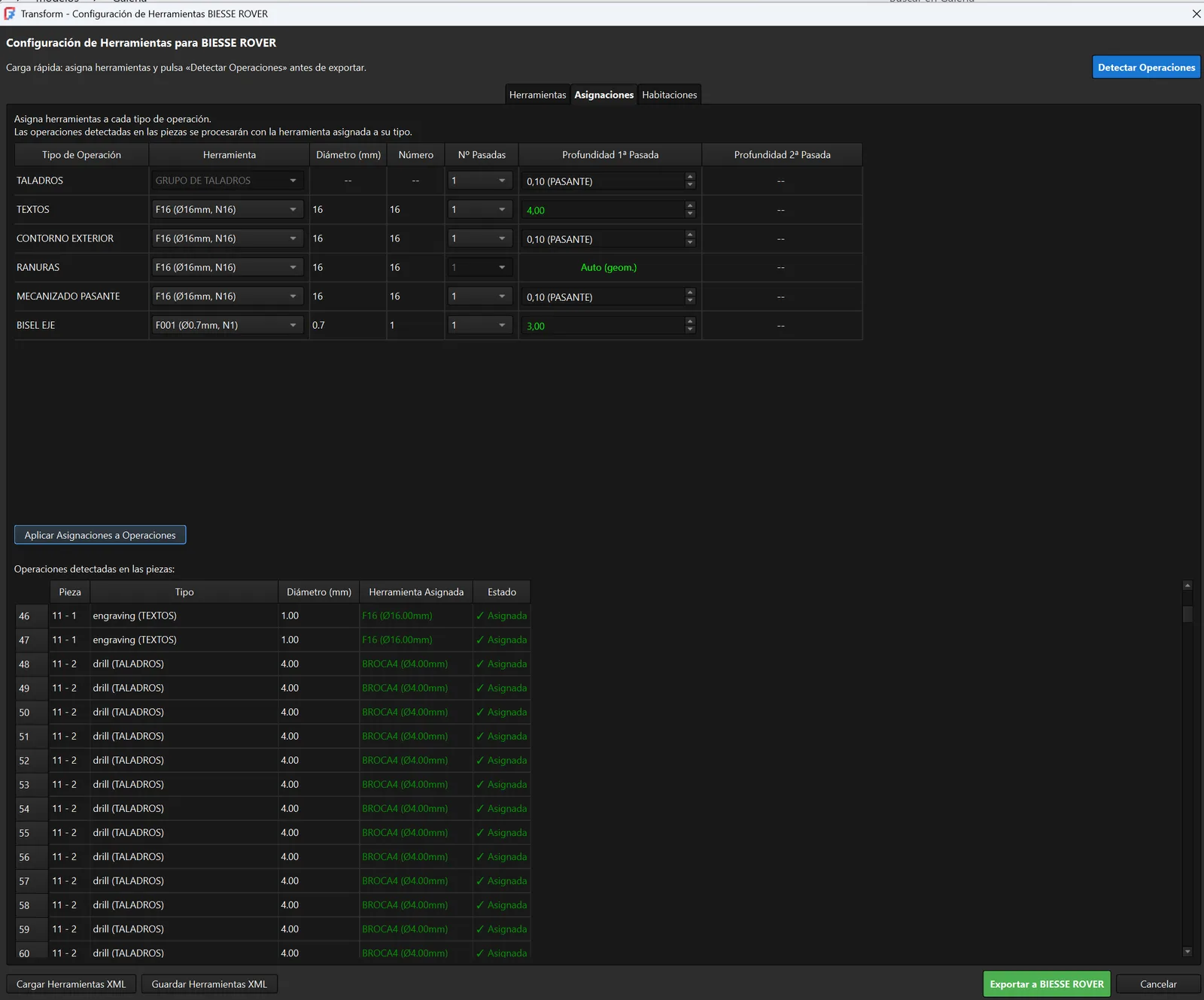Expand CONTORNO EXTERIOR tool dropdown
The height and width of the screenshot is (1000, 1204).
[x=227, y=239]
